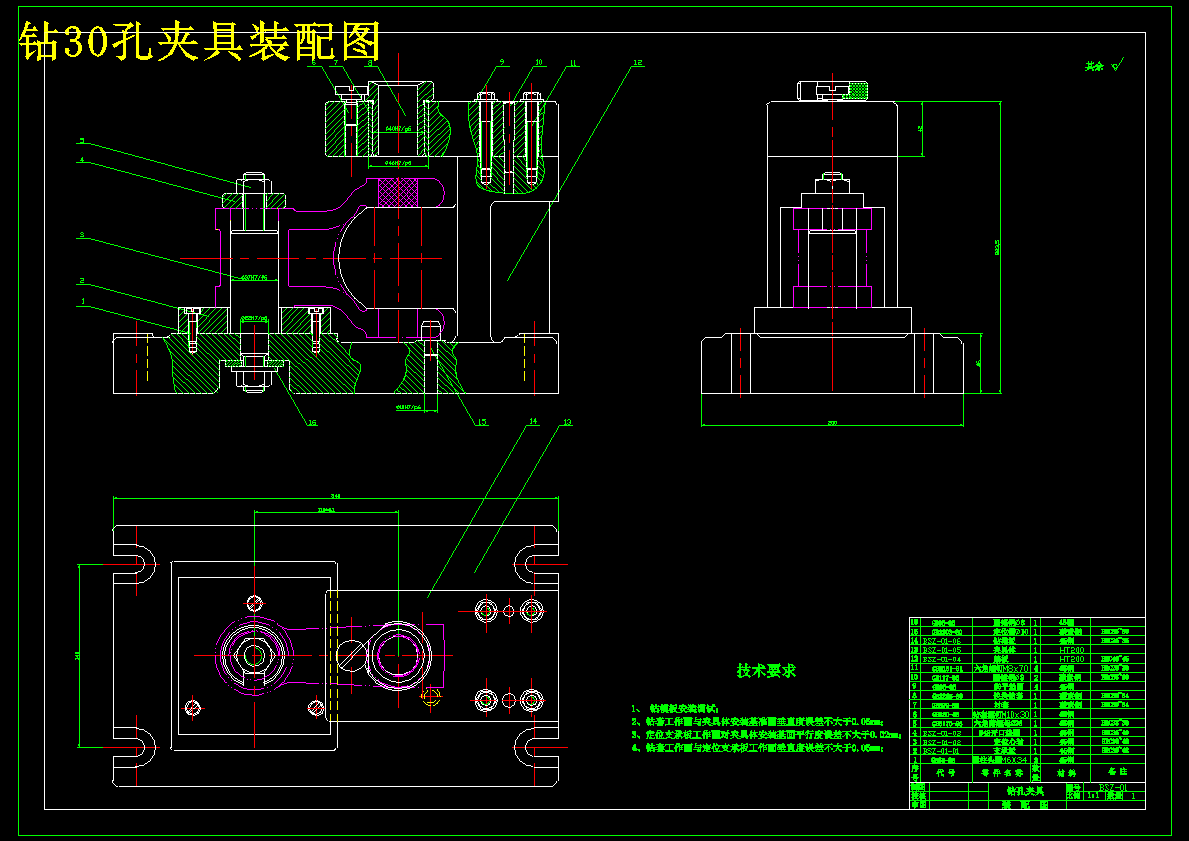Viewport: 1189px width, 841px height.
Task: Click the 其余 surface roughness note
Action: coord(1104,66)
